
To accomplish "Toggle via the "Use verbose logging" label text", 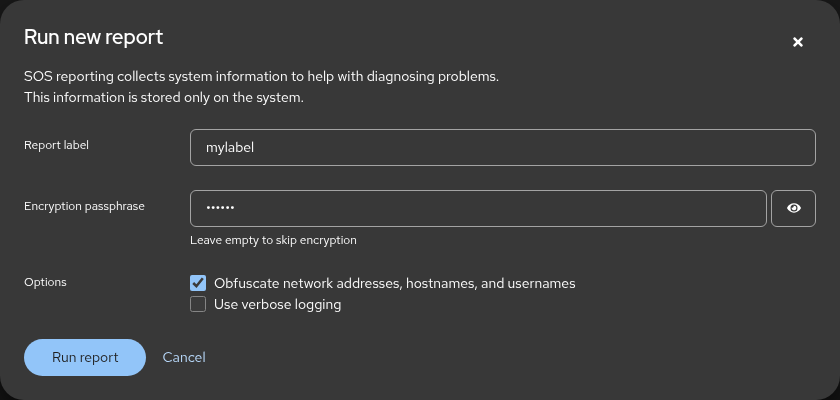I will click(278, 305).
